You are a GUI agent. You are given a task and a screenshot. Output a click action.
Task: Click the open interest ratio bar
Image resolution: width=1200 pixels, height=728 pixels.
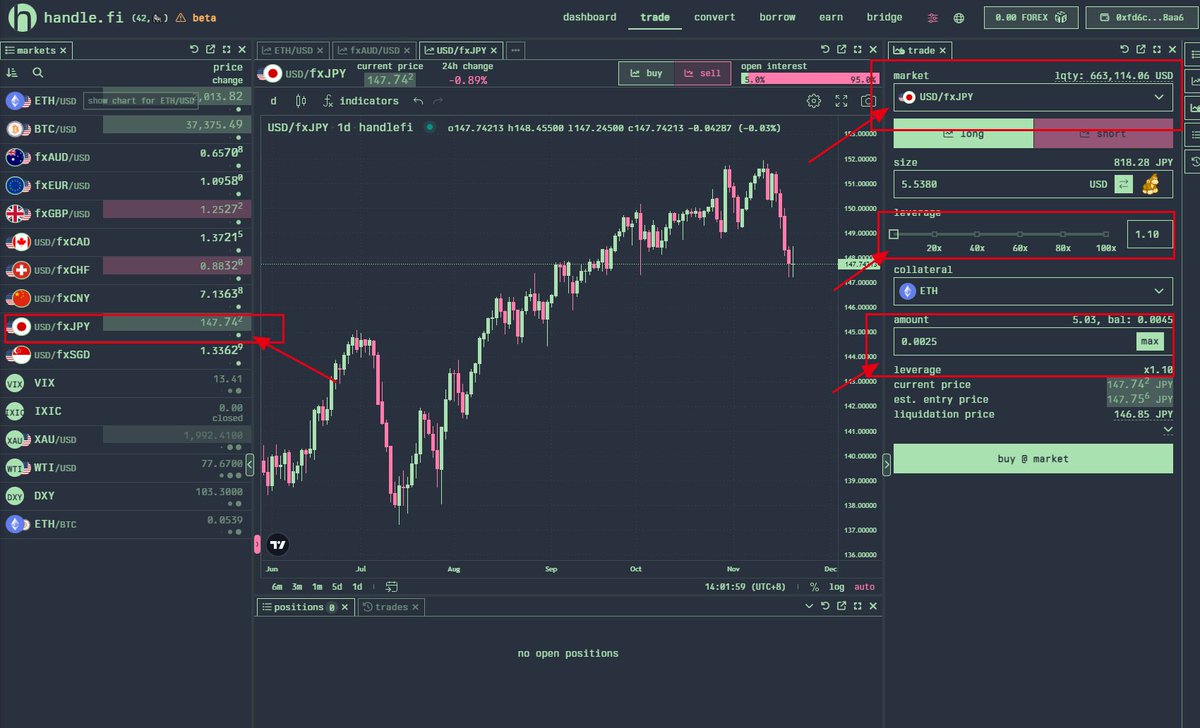808,79
